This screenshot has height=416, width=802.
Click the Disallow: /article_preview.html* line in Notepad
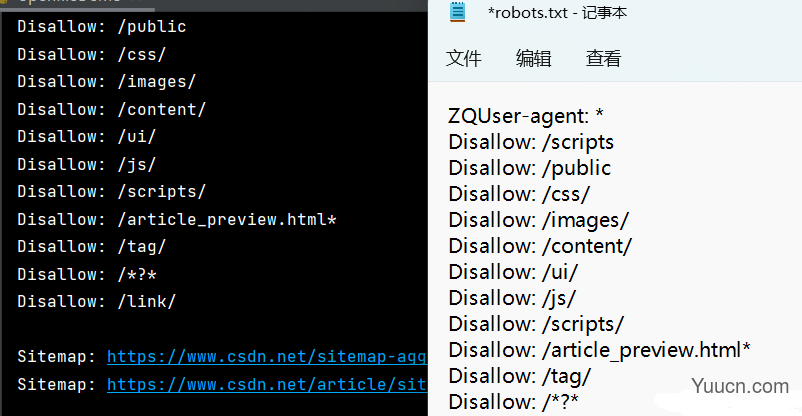[x=599, y=351]
